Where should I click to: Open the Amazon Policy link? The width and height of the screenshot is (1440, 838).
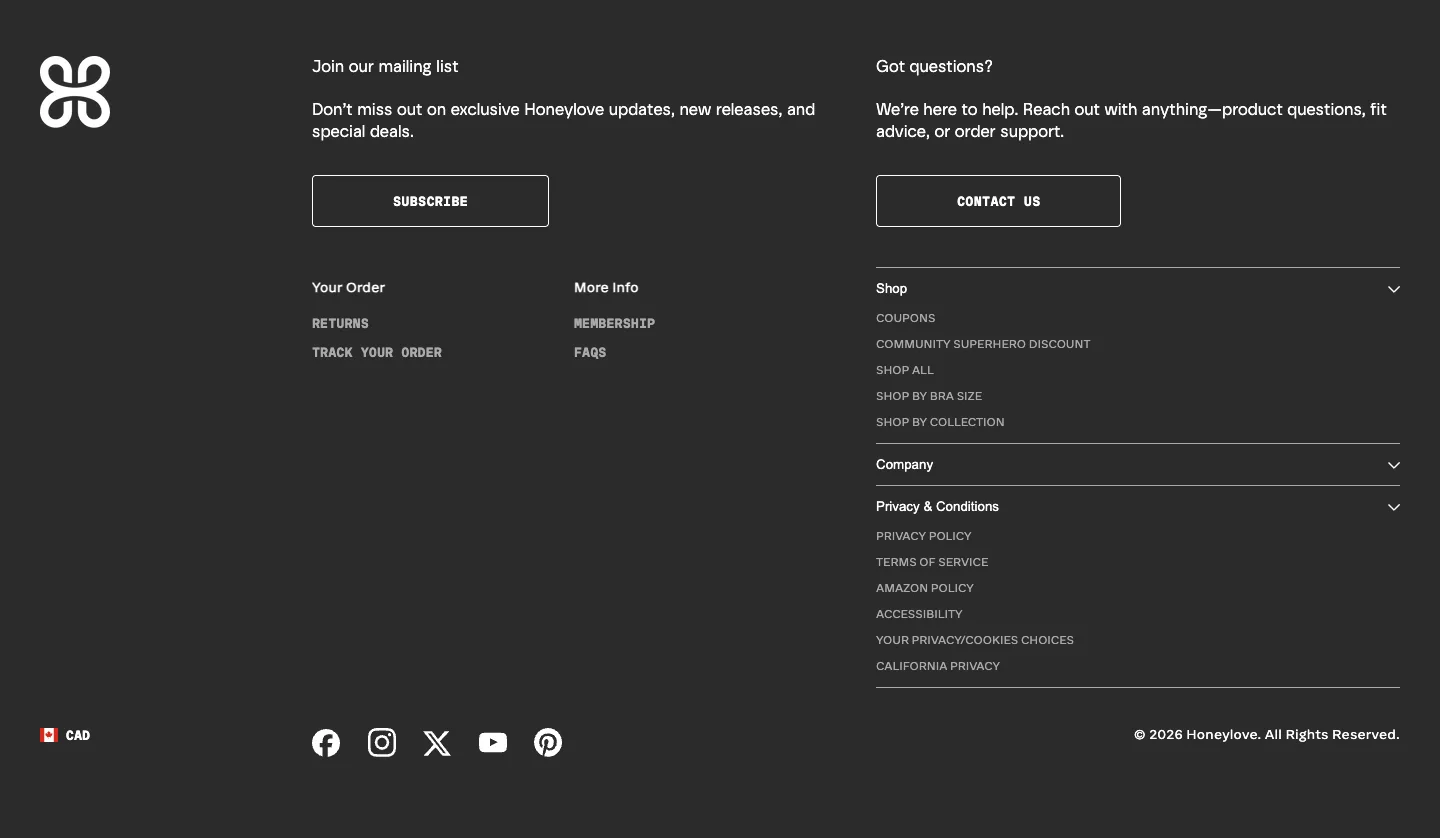925,588
